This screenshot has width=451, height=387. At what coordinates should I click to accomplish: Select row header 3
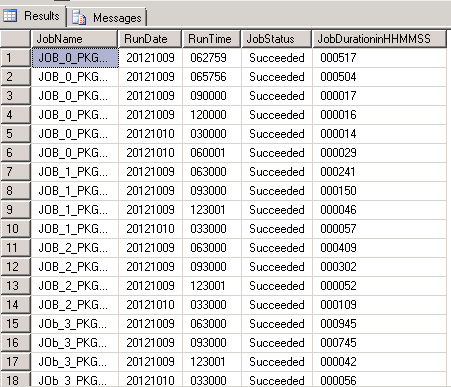15,96
